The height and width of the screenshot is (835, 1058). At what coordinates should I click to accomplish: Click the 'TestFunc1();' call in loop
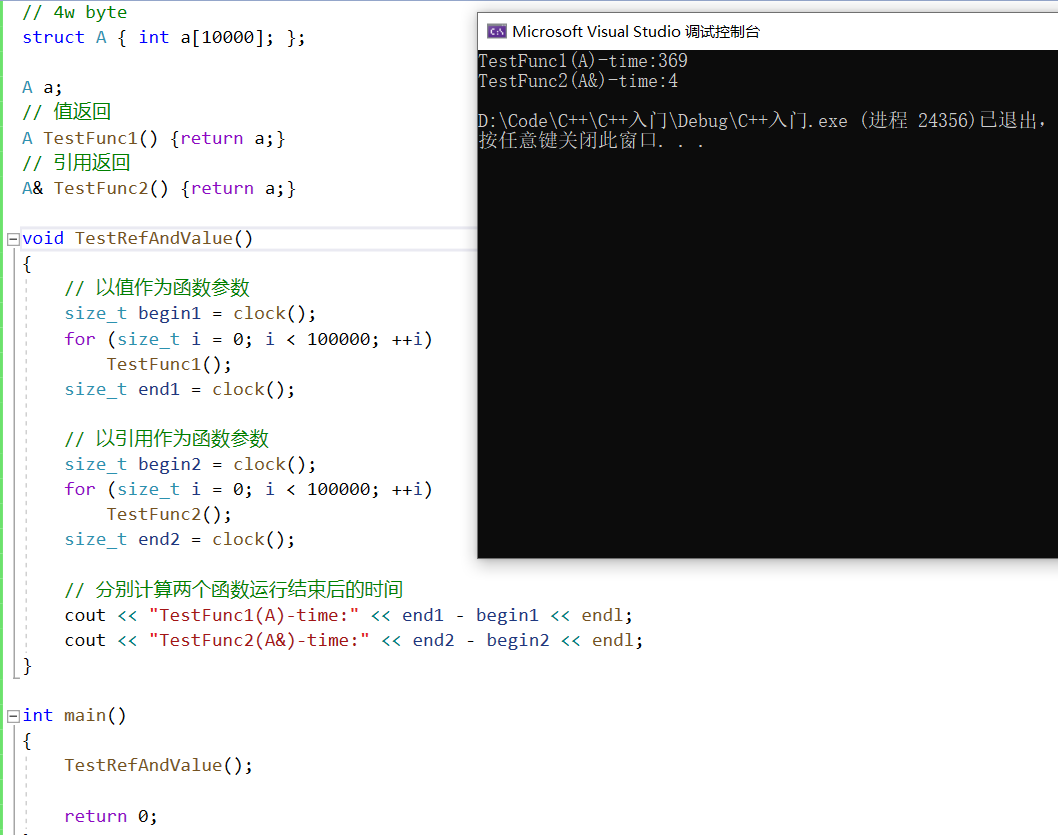[169, 364]
